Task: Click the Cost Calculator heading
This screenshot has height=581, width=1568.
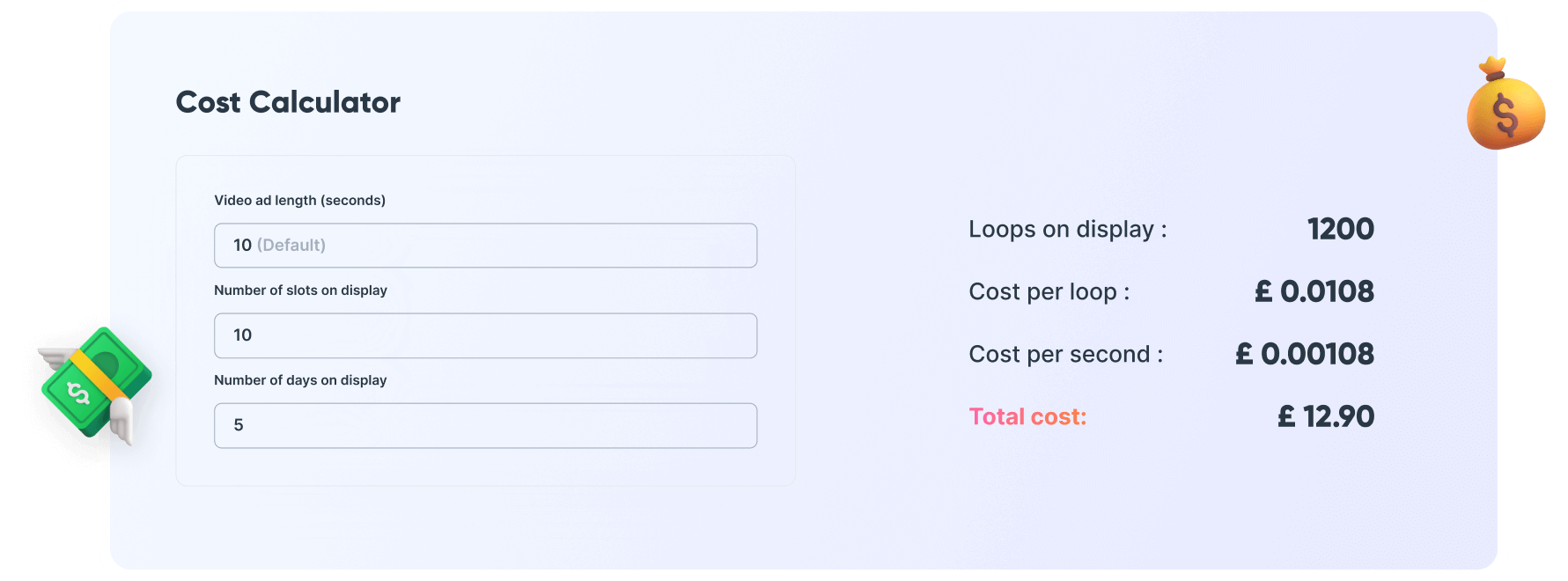Action: coord(288,102)
